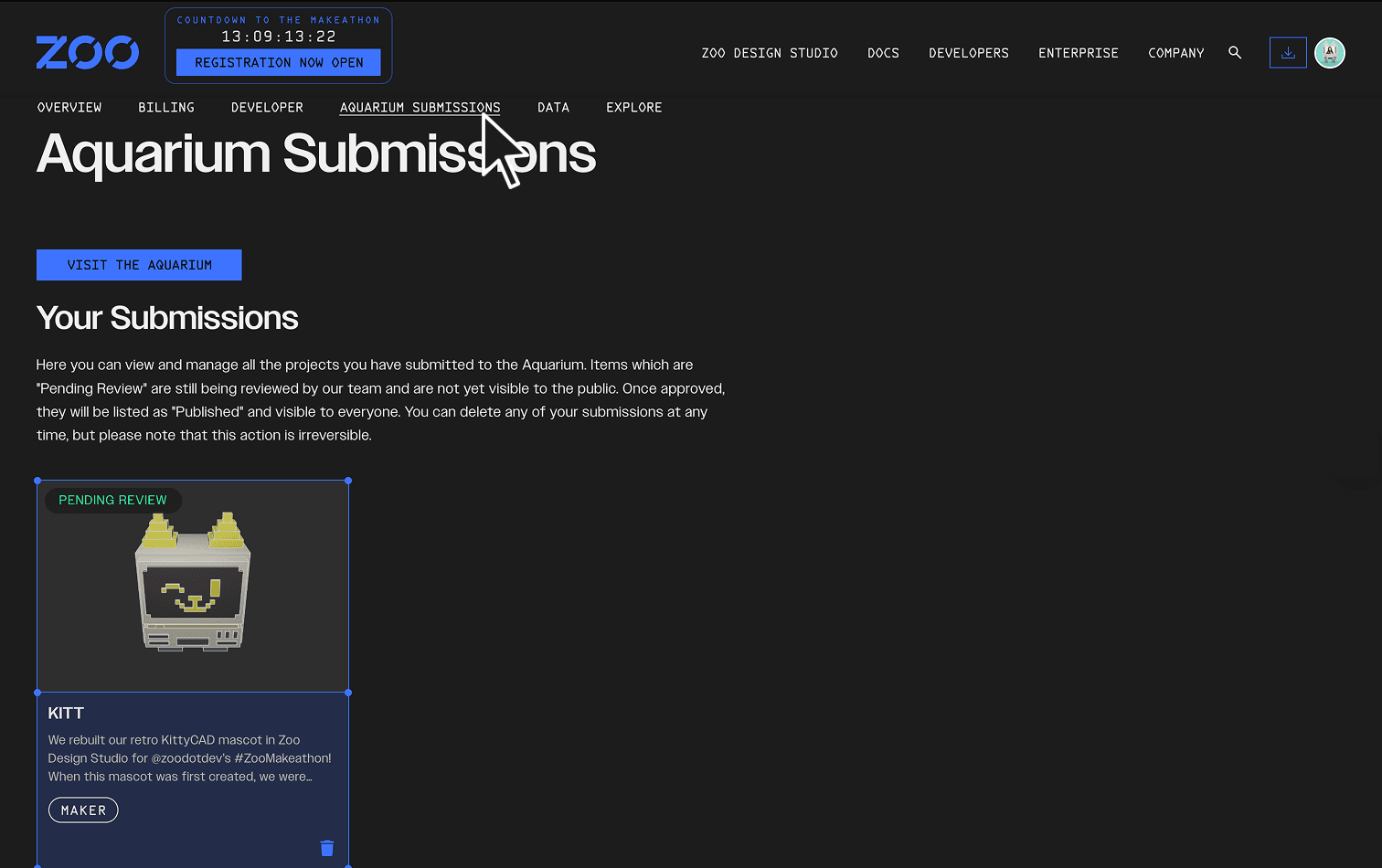Go to the Developer tab
The height and width of the screenshot is (868, 1382).
pyautogui.click(x=267, y=107)
